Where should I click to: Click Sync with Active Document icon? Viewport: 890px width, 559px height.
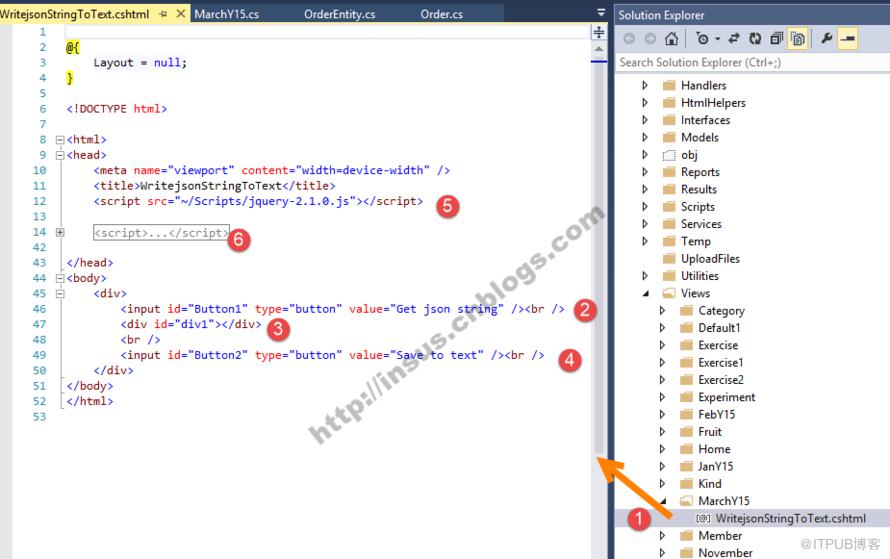click(734, 39)
